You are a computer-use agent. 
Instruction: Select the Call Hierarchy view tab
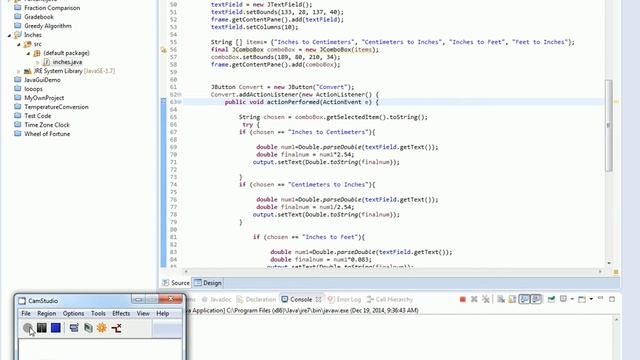tap(390, 300)
